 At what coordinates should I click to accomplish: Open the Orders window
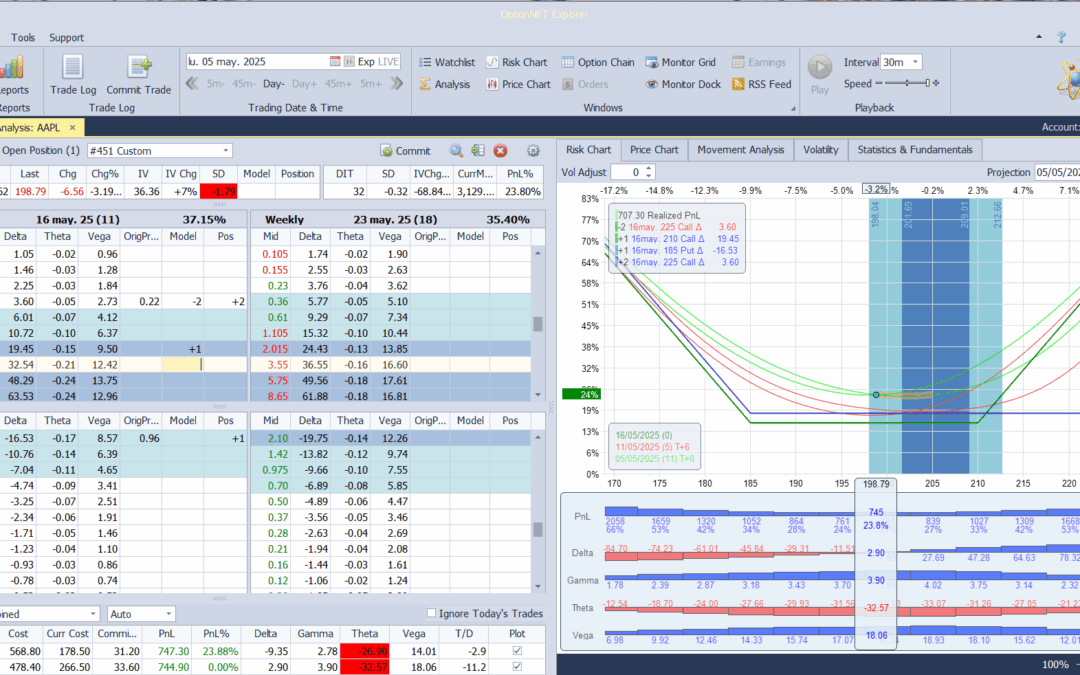coord(585,84)
